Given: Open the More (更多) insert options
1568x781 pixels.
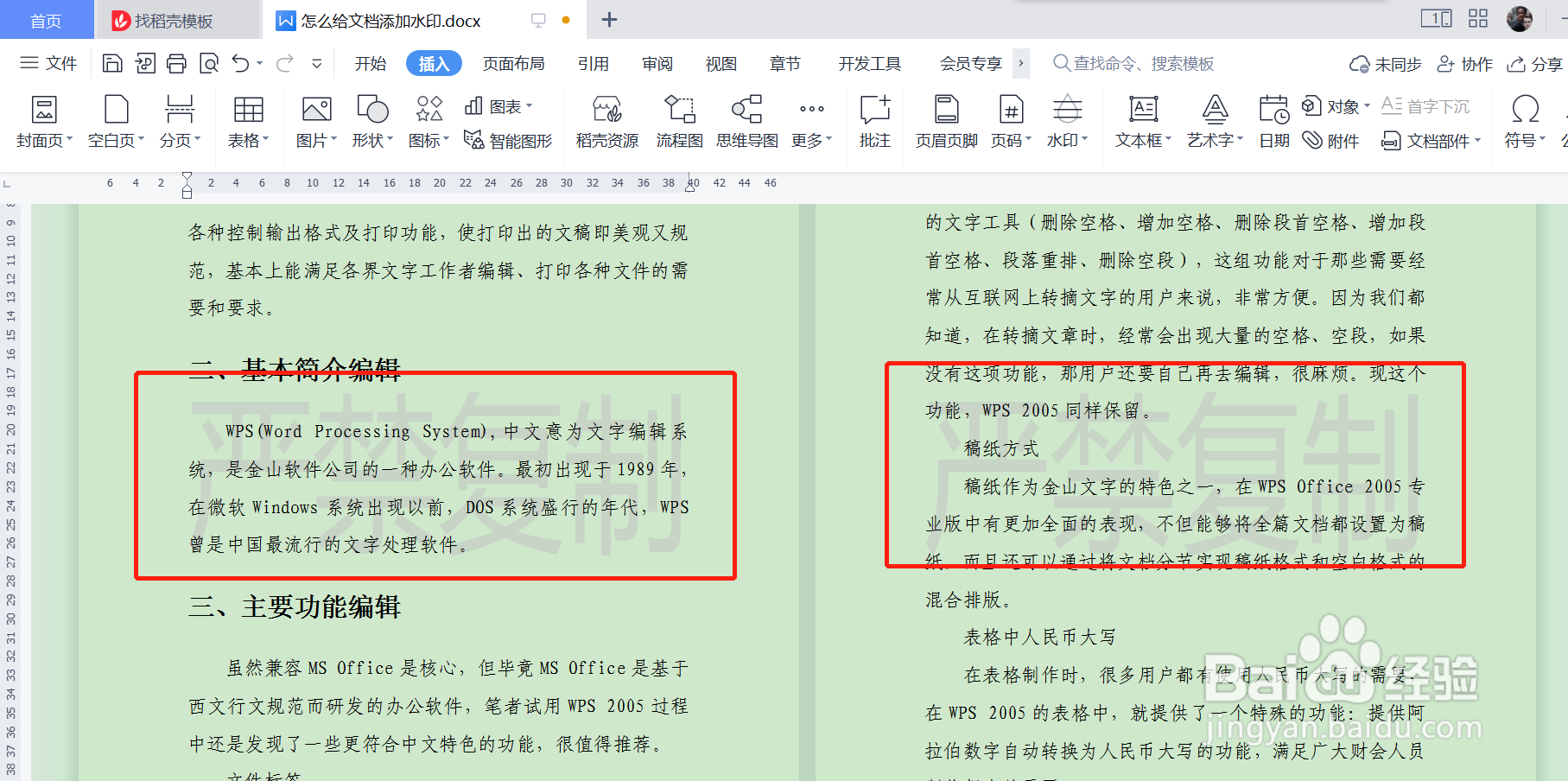Looking at the screenshot, I should pos(811,122).
